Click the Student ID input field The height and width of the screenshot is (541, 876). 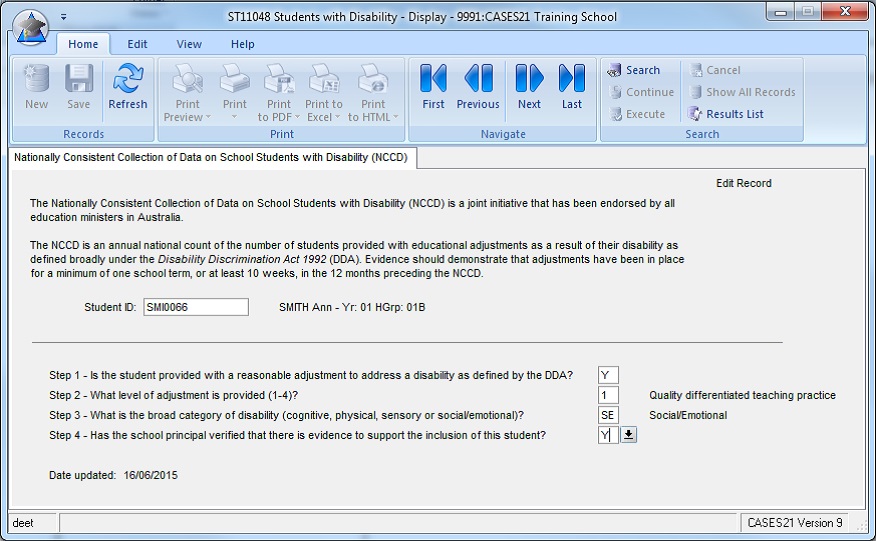pyautogui.click(x=196, y=307)
